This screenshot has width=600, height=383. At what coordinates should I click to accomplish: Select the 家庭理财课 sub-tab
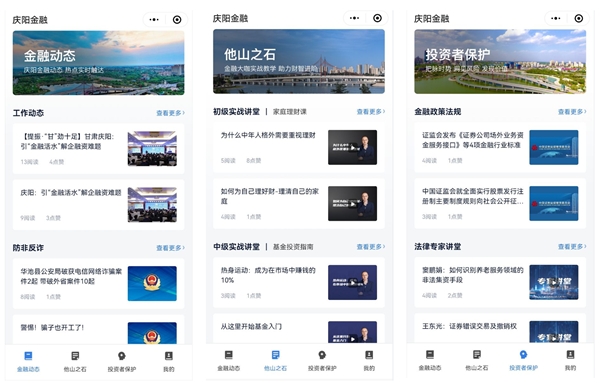(290, 112)
